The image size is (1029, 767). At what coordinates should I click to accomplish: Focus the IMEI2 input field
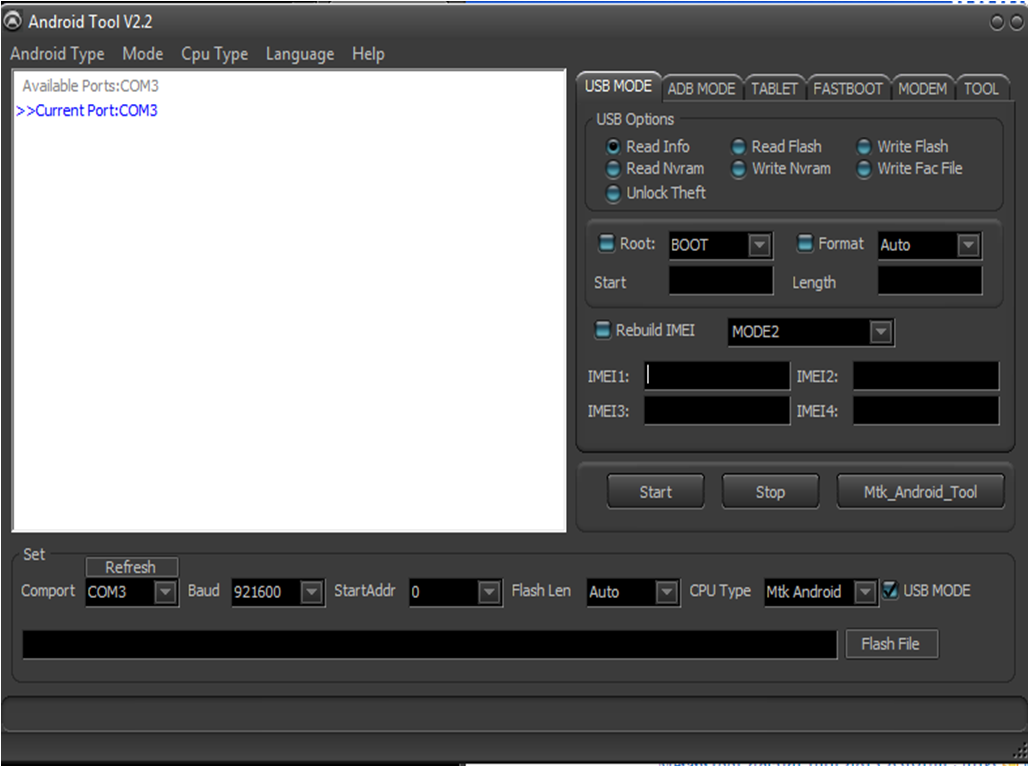pos(926,376)
